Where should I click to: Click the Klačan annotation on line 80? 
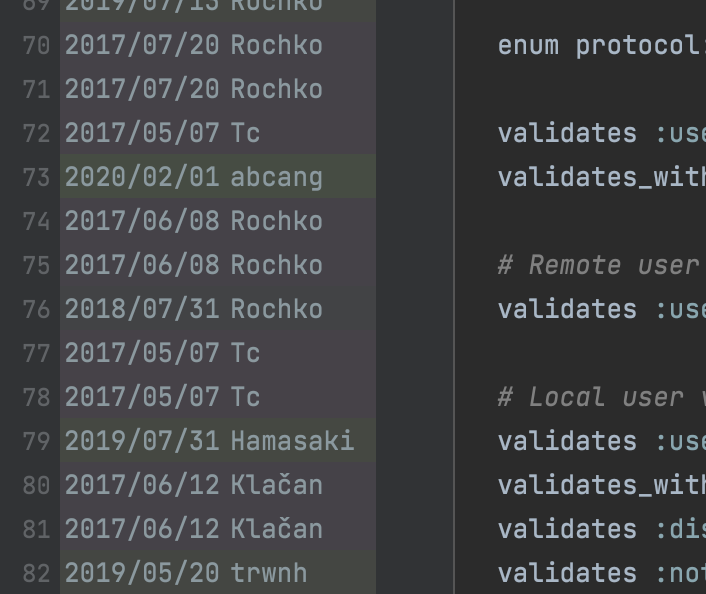218,485
